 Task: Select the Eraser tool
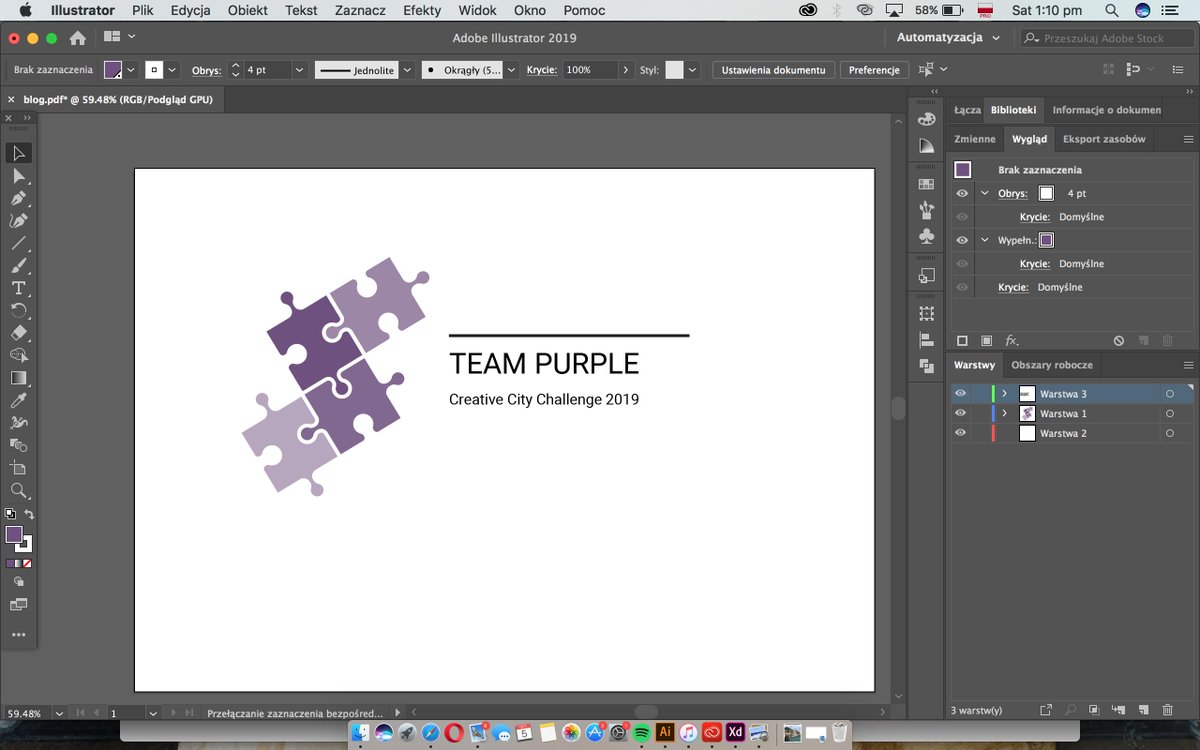(18, 333)
